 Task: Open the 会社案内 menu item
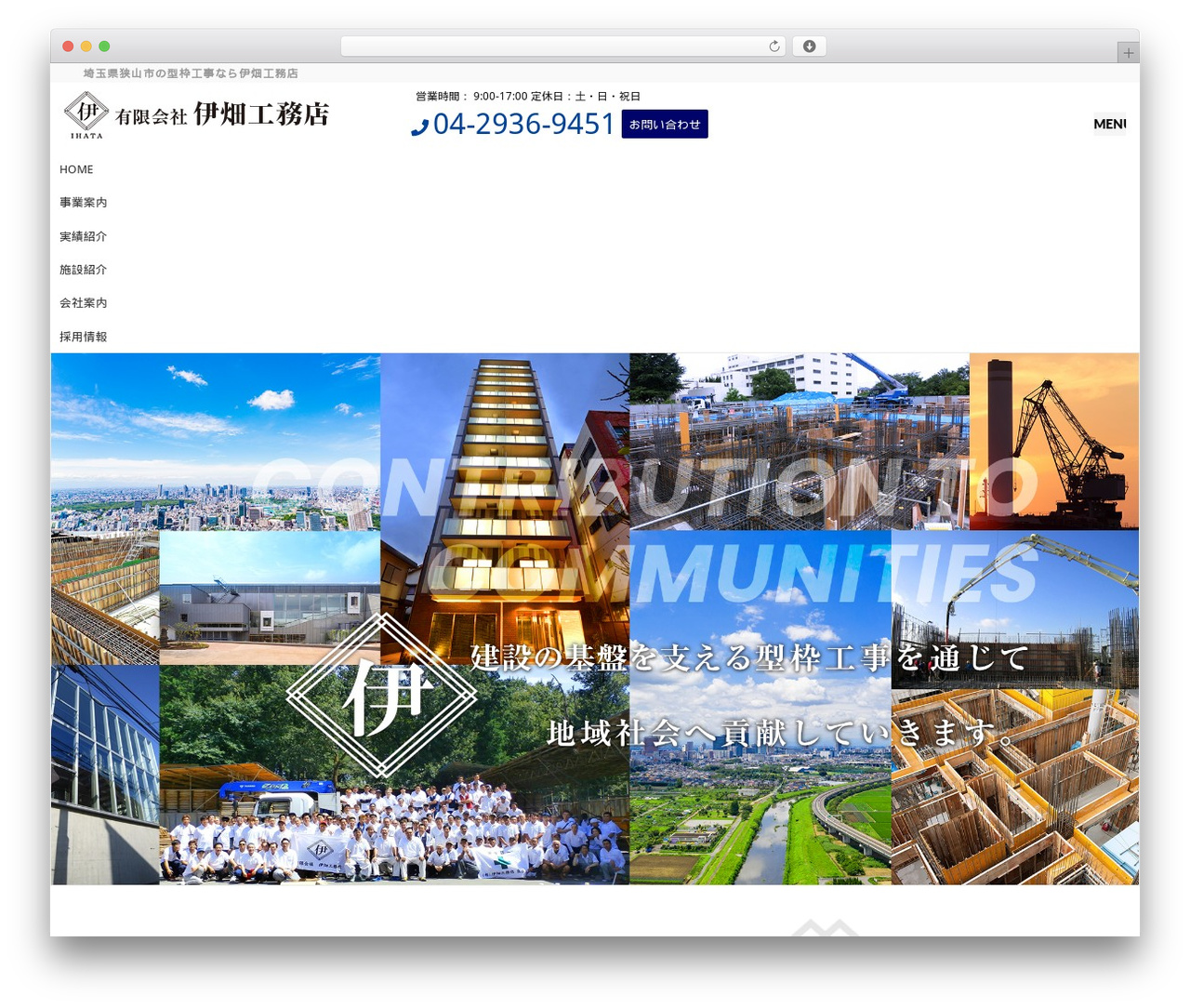point(83,303)
